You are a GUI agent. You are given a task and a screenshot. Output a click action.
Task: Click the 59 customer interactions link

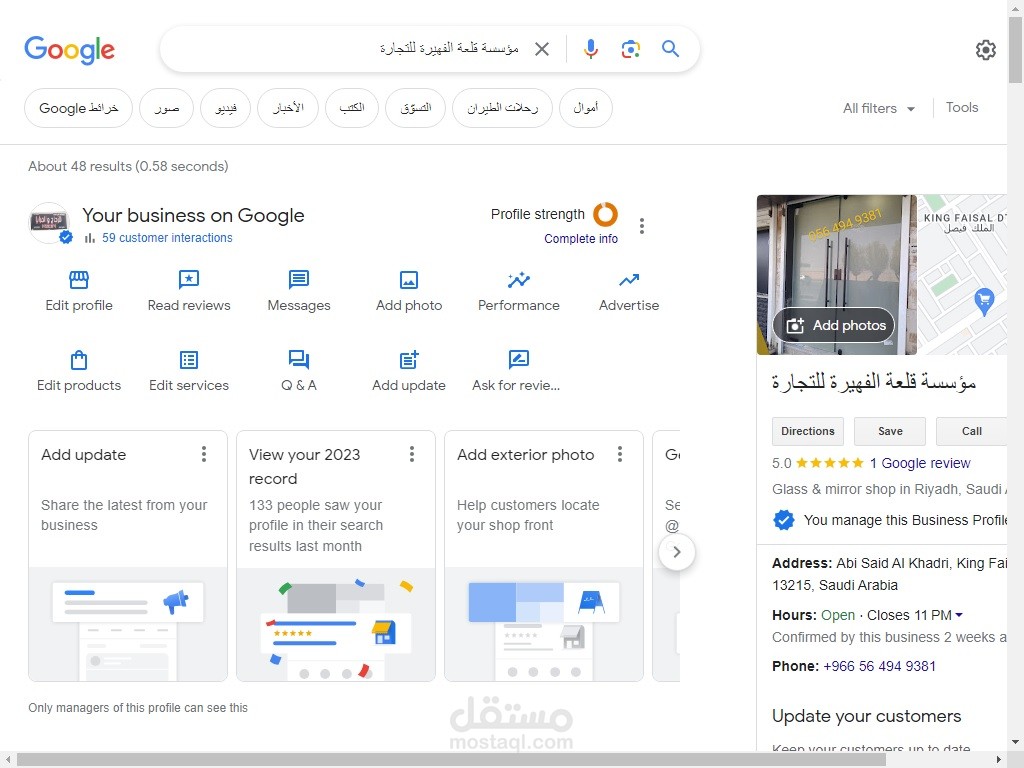tap(167, 238)
